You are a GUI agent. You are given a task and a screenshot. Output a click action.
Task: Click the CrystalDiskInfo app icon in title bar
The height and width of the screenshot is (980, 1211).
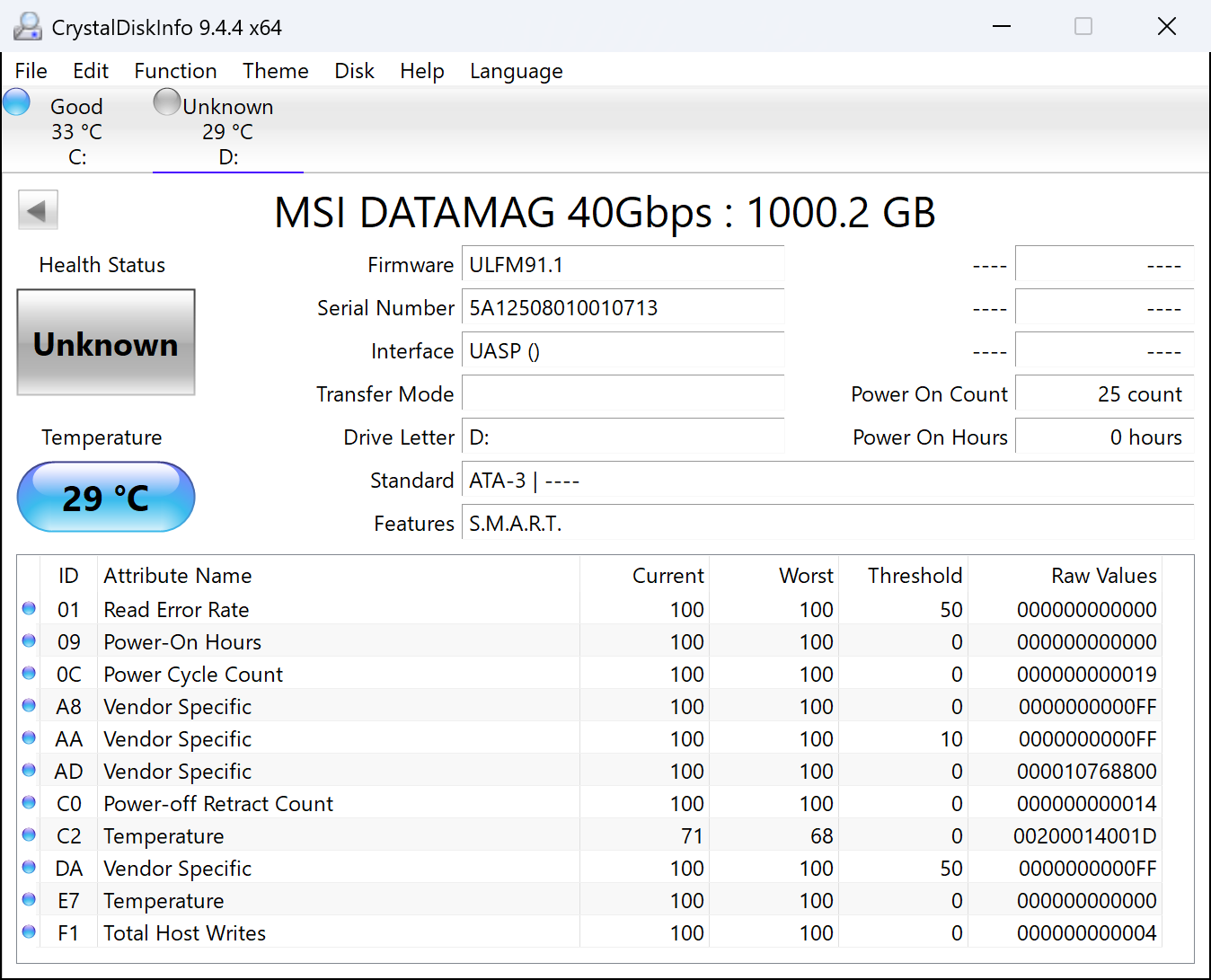coord(28,27)
